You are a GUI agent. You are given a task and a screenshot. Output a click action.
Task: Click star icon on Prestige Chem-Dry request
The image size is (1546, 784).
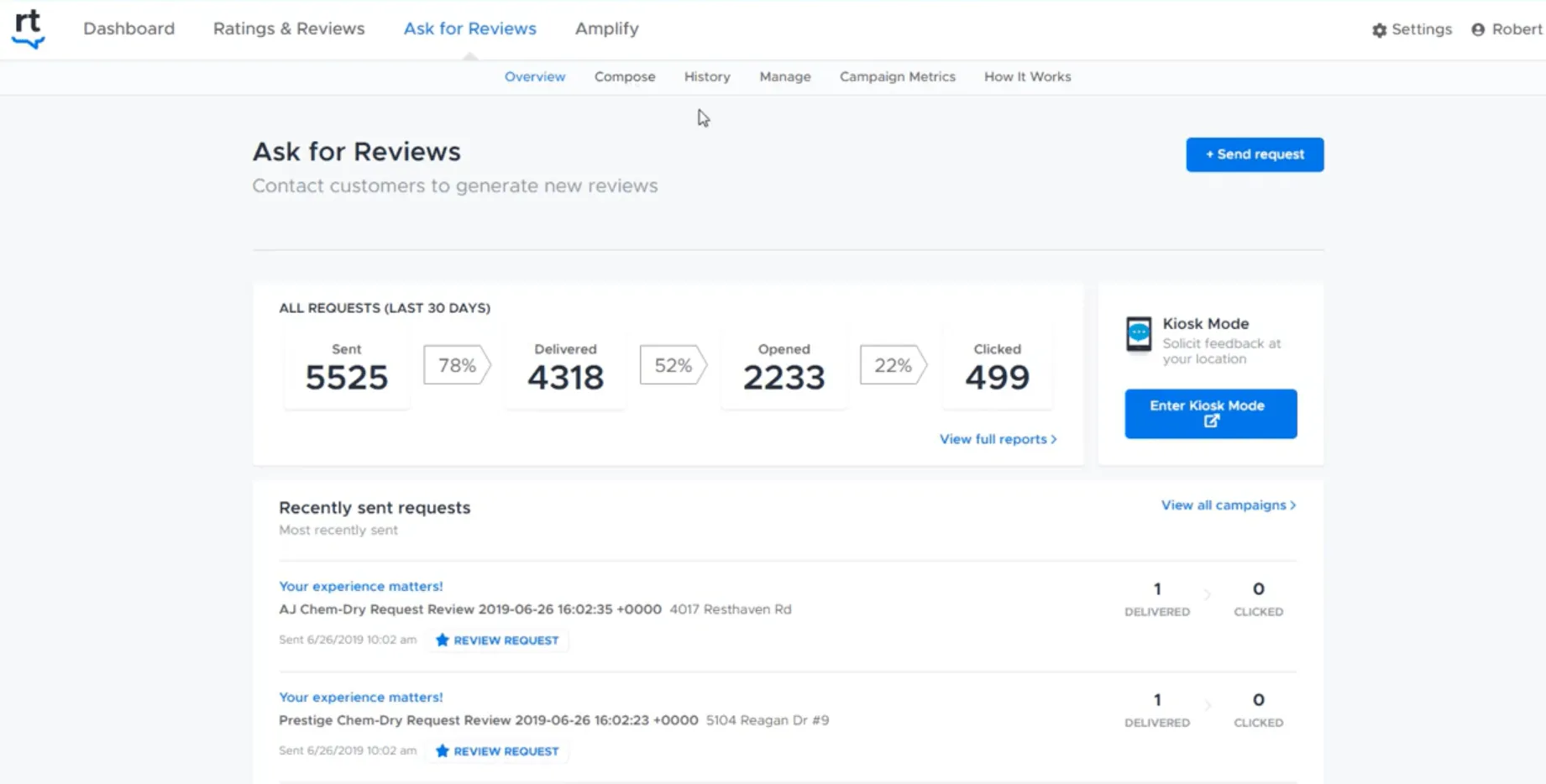point(443,751)
